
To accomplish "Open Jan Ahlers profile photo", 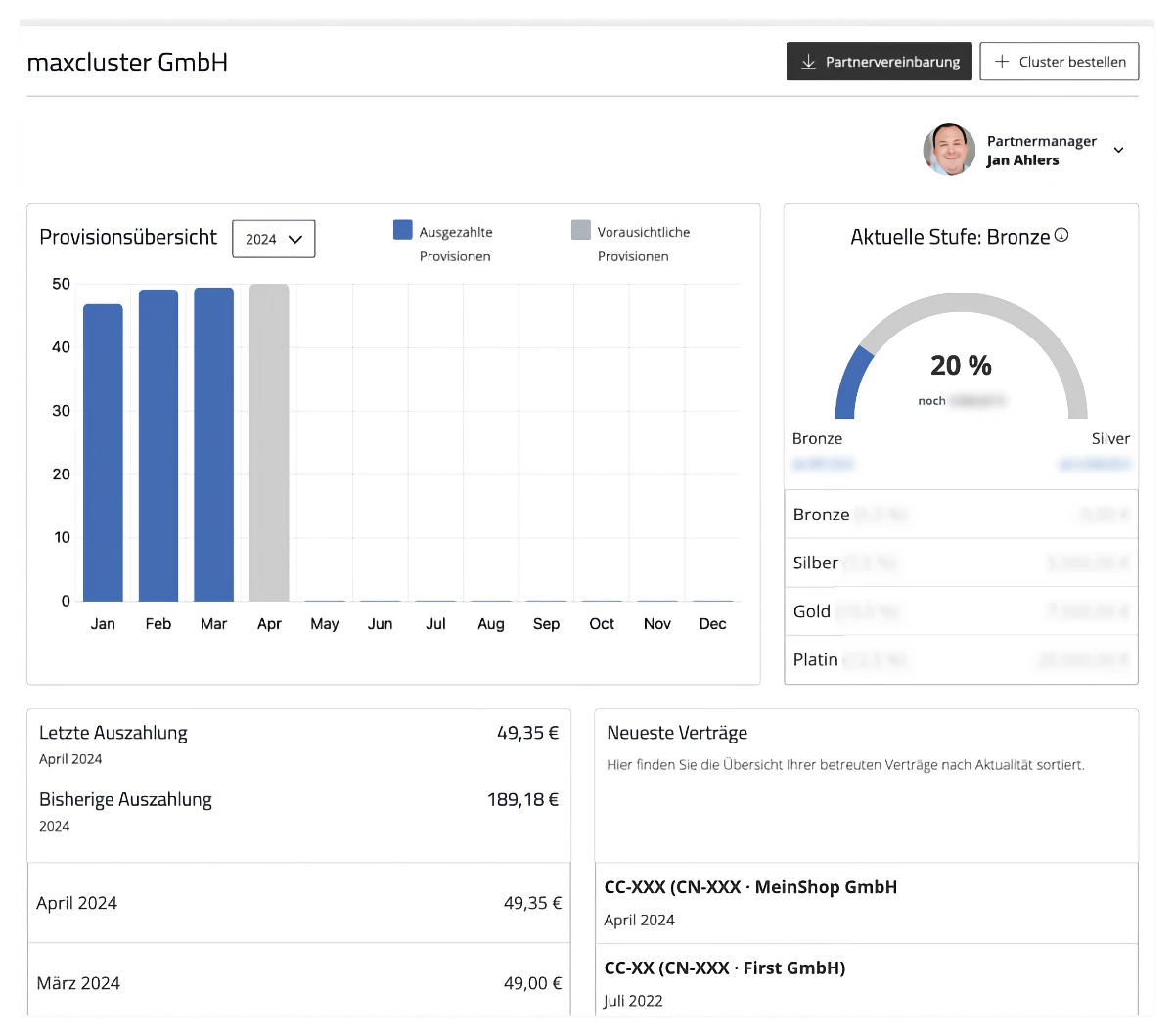I will click(x=949, y=150).
